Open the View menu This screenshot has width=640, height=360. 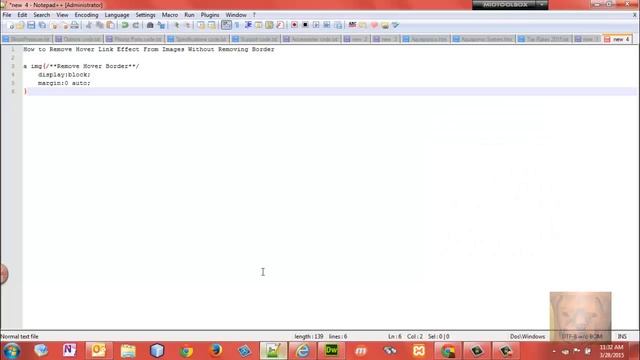62,15
